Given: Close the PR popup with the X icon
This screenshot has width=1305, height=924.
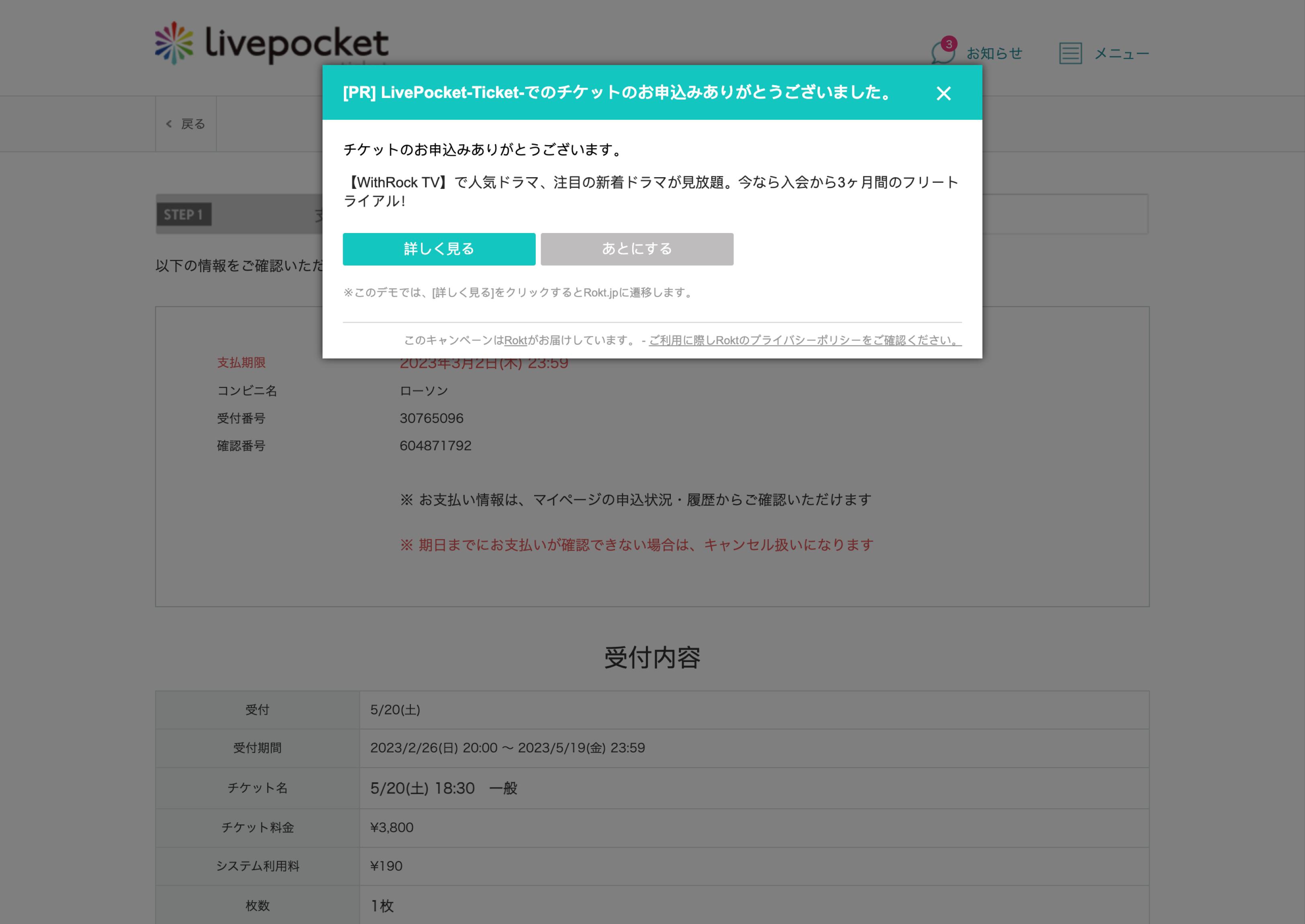Looking at the screenshot, I should 943,93.
